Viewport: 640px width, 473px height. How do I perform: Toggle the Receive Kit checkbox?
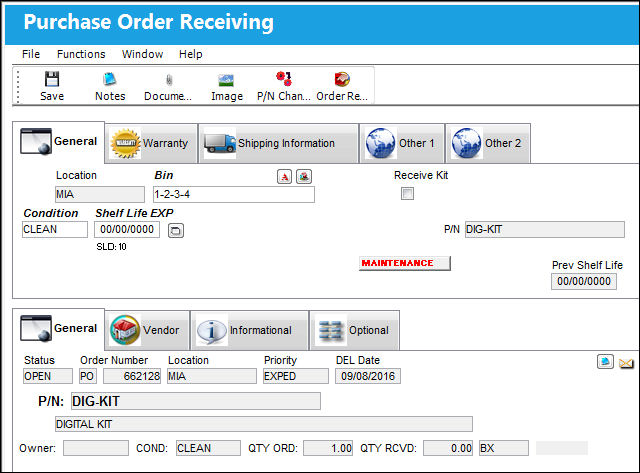click(x=407, y=193)
